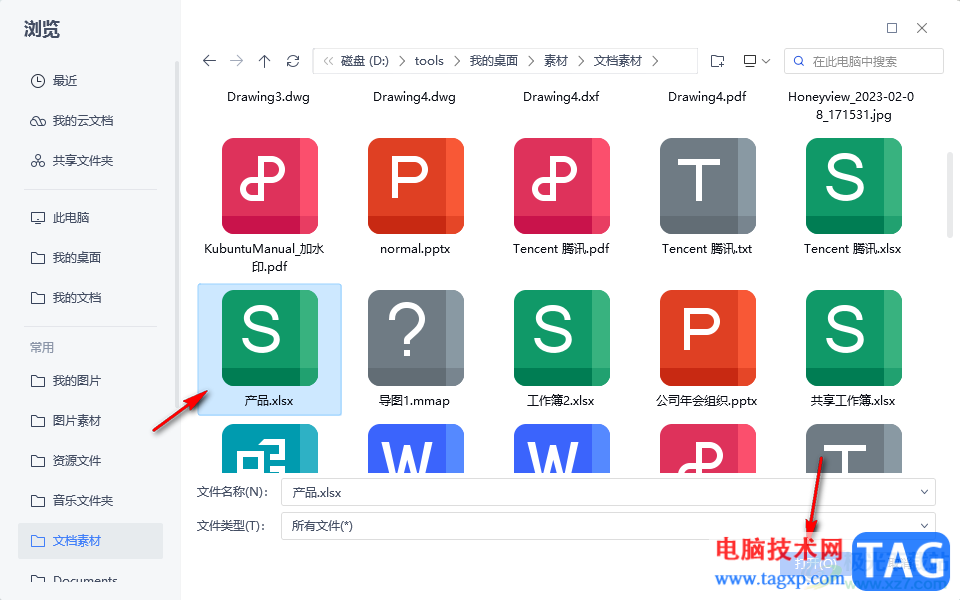Click 磁盘 (D:) in the path bar
Image resolution: width=960 pixels, height=600 pixels.
pyautogui.click(x=365, y=61)
